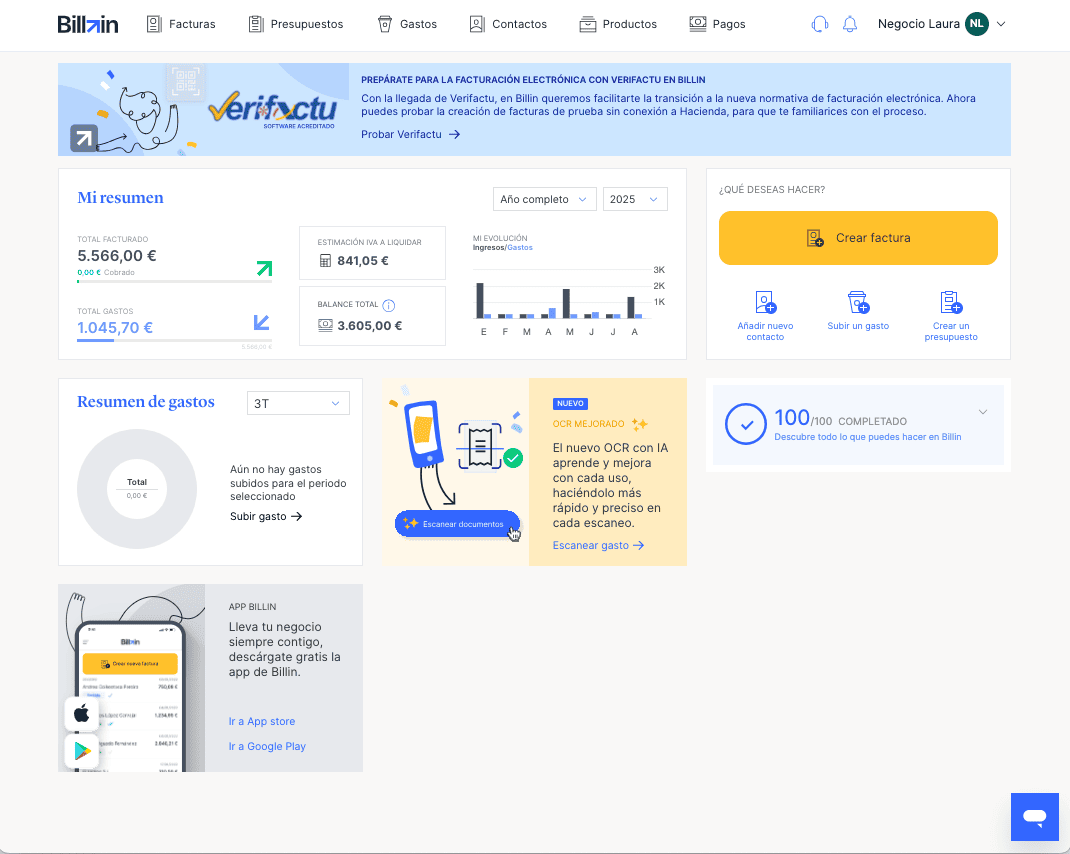Click the NUEVO badge
Screen dimensions: 1070x854
pyautogui.click(x=570, y=403)
